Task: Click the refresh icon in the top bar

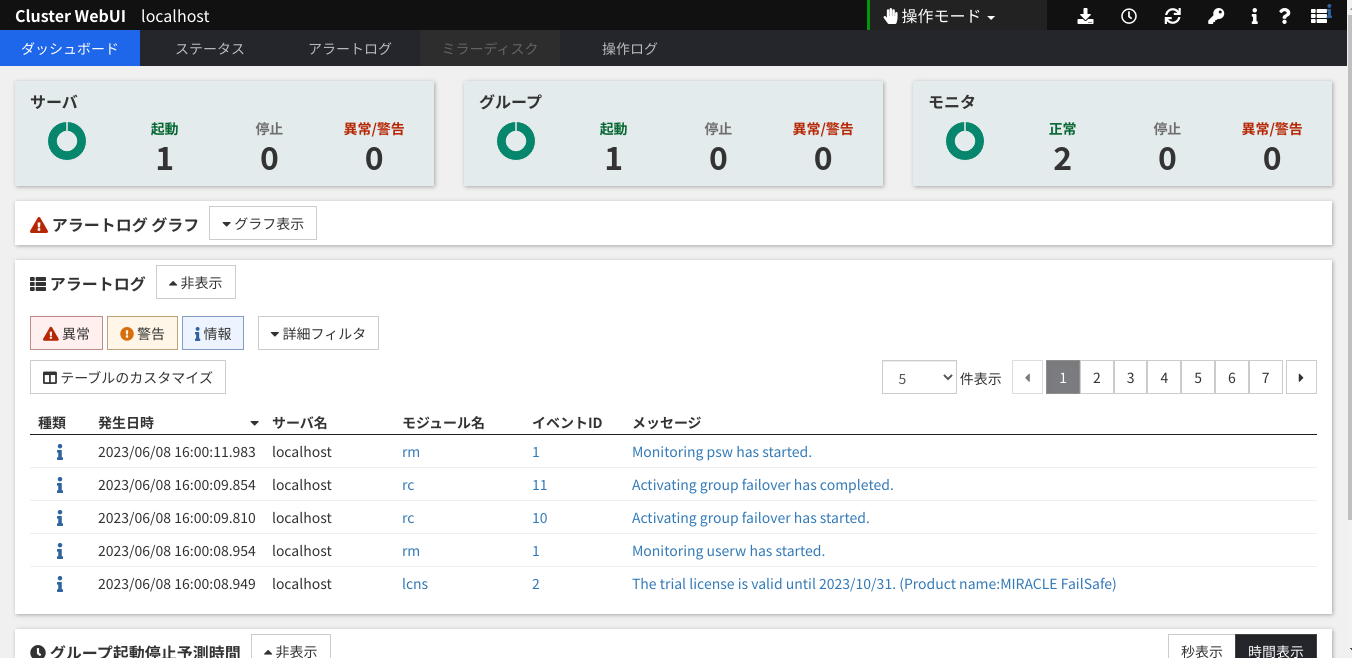Action: tap(1173, 16)
